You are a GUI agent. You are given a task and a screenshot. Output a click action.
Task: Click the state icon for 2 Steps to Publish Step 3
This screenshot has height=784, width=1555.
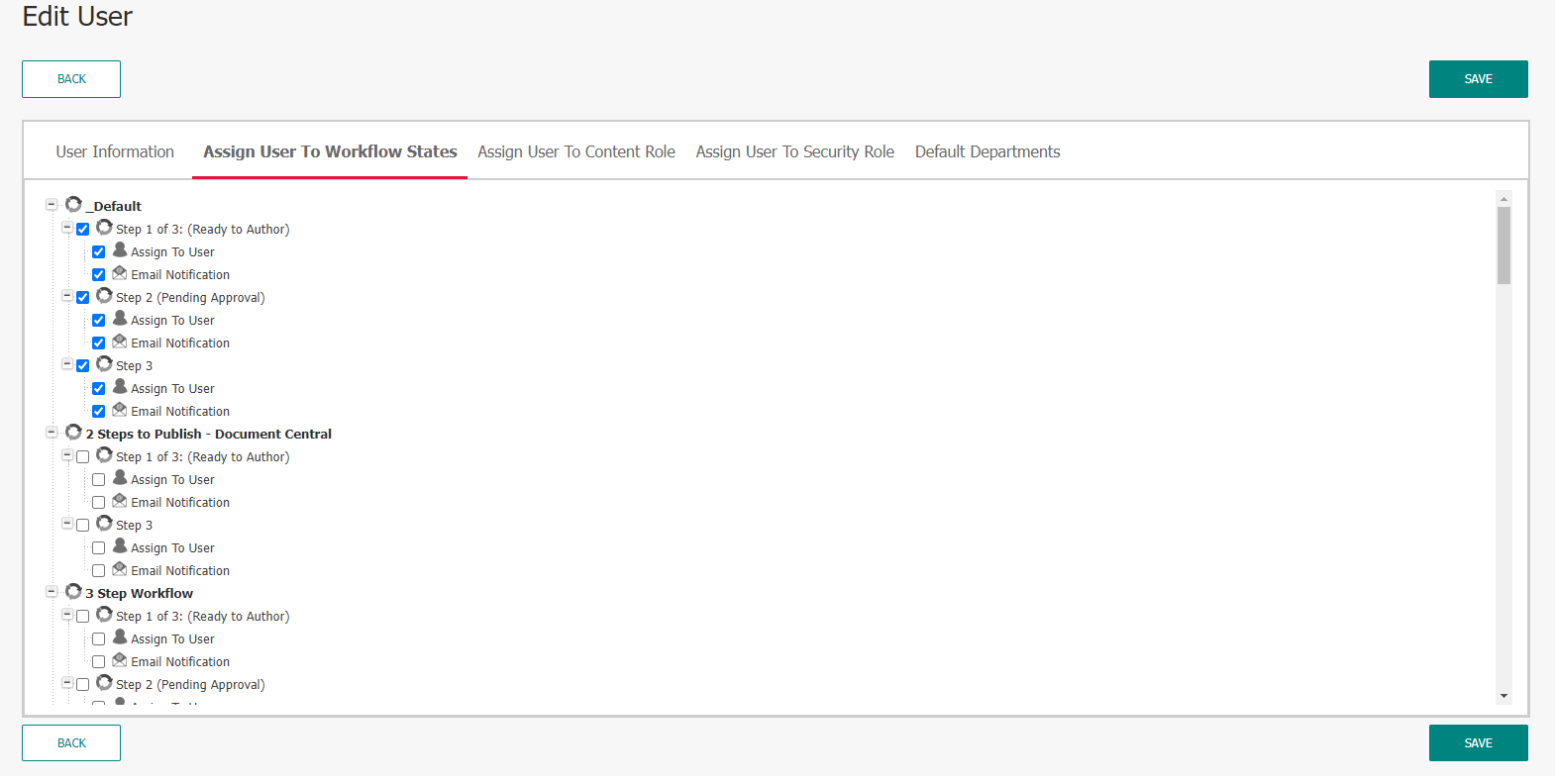click(x=104, y=524)
